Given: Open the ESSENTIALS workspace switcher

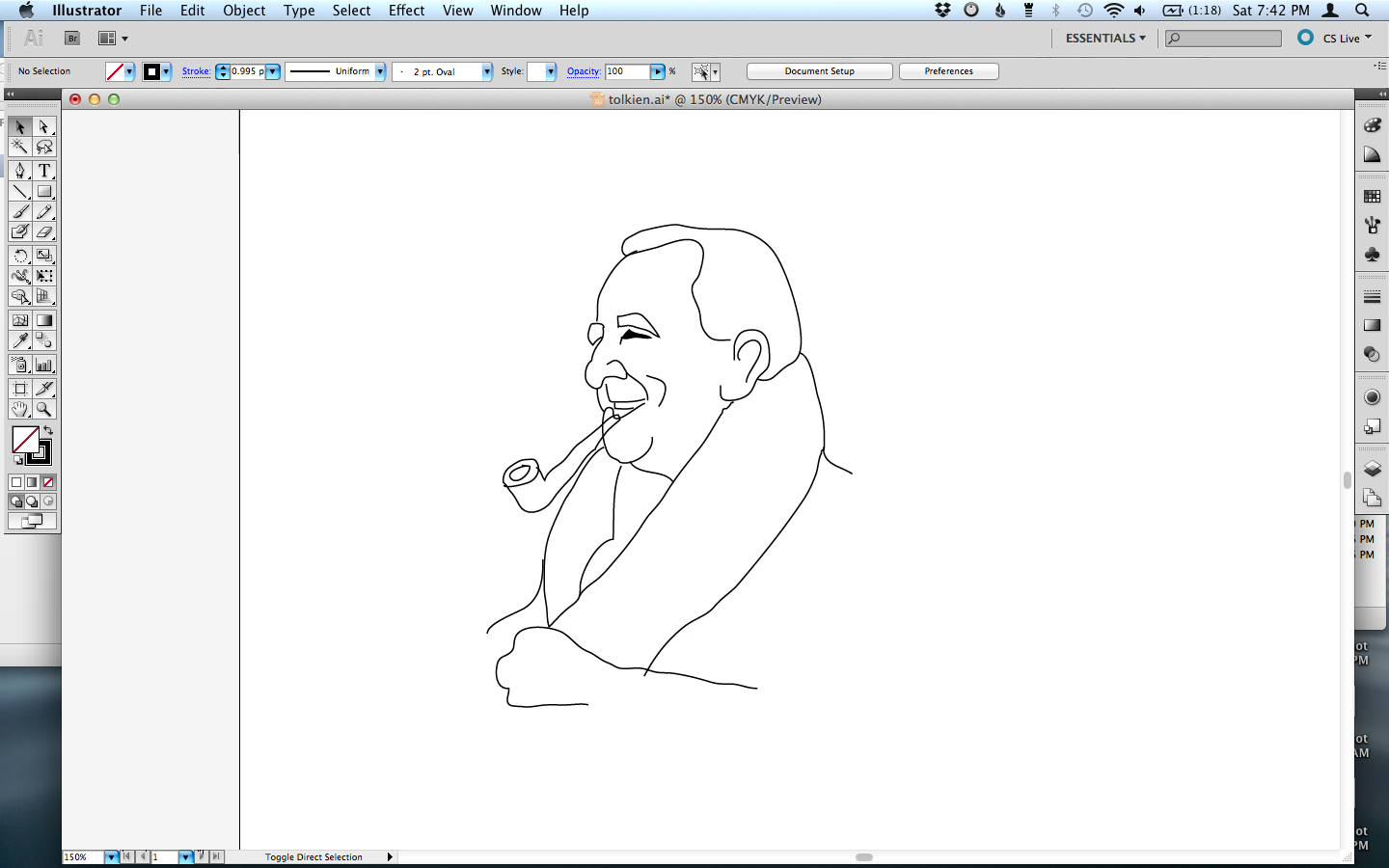Looking at the screenshot, I should point(1103,38).
